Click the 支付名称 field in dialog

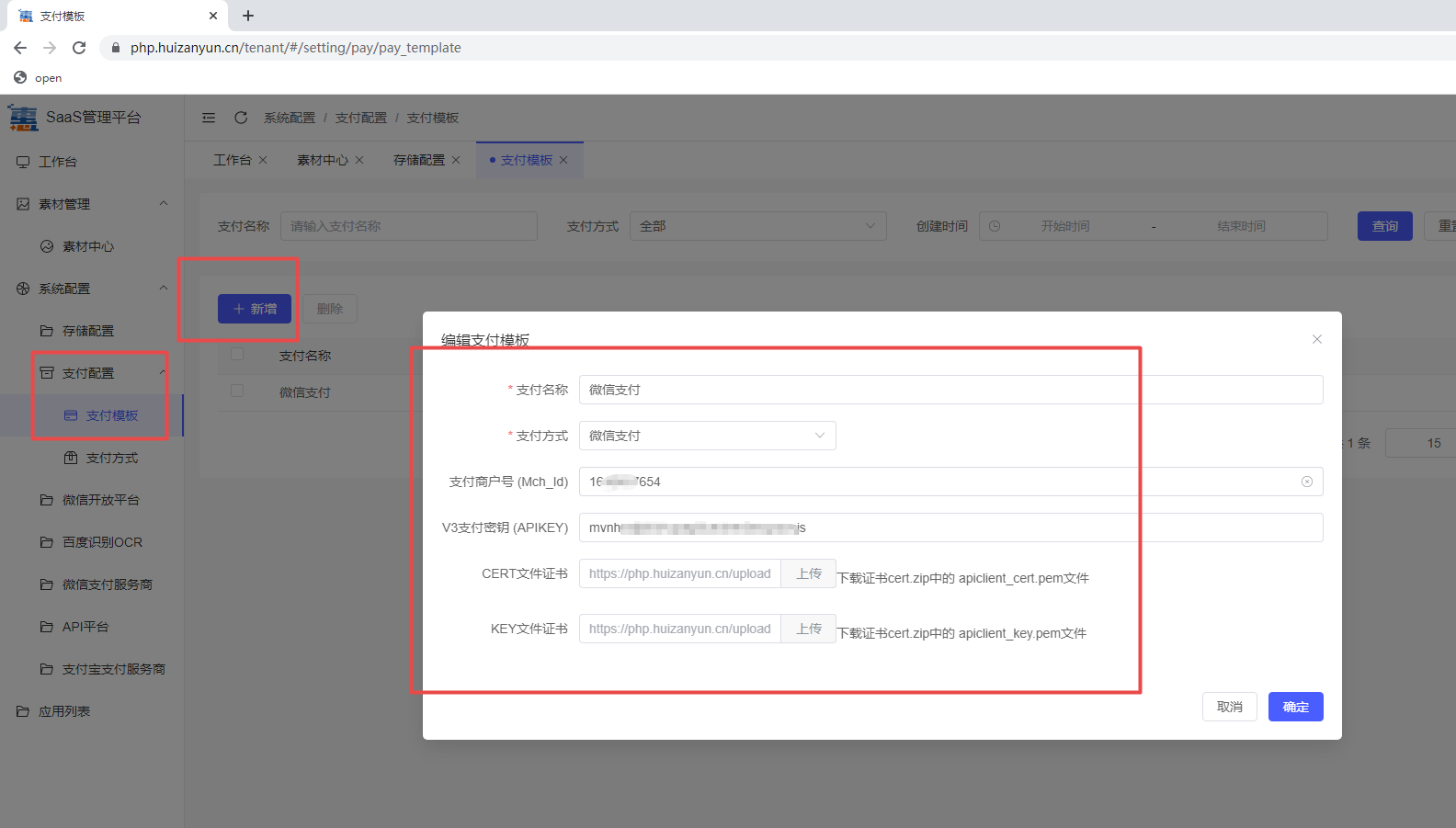pos(951,390)
